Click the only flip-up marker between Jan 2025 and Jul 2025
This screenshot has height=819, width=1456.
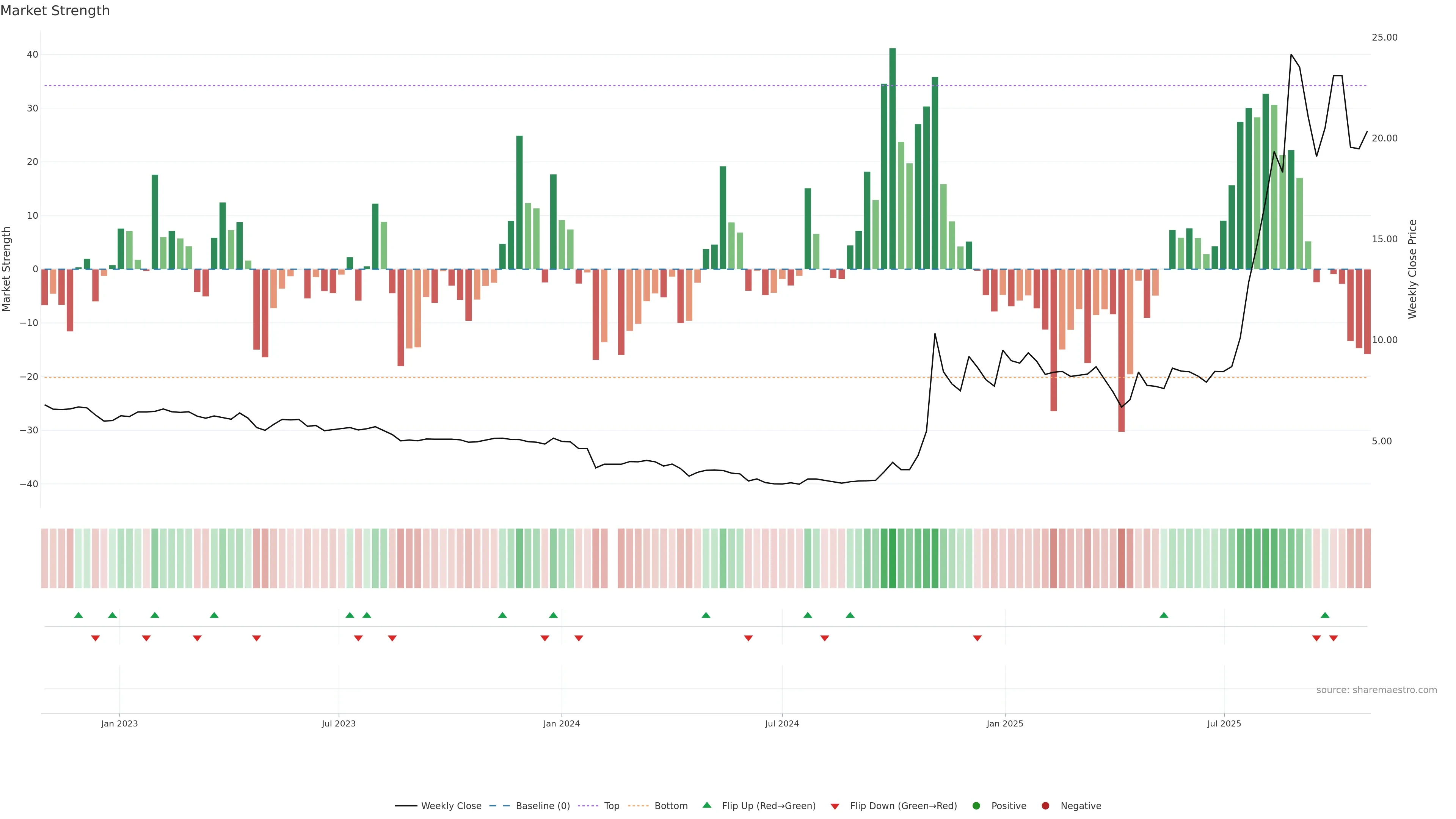[x=1164, y=615]
